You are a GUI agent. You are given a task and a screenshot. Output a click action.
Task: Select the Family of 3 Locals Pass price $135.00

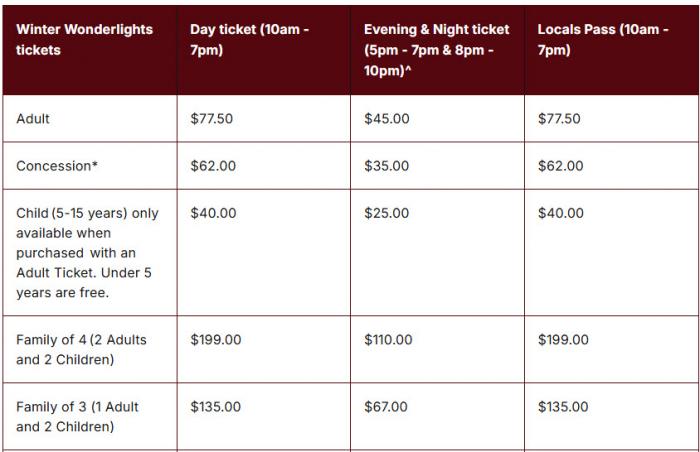click(x=563, y=407)
